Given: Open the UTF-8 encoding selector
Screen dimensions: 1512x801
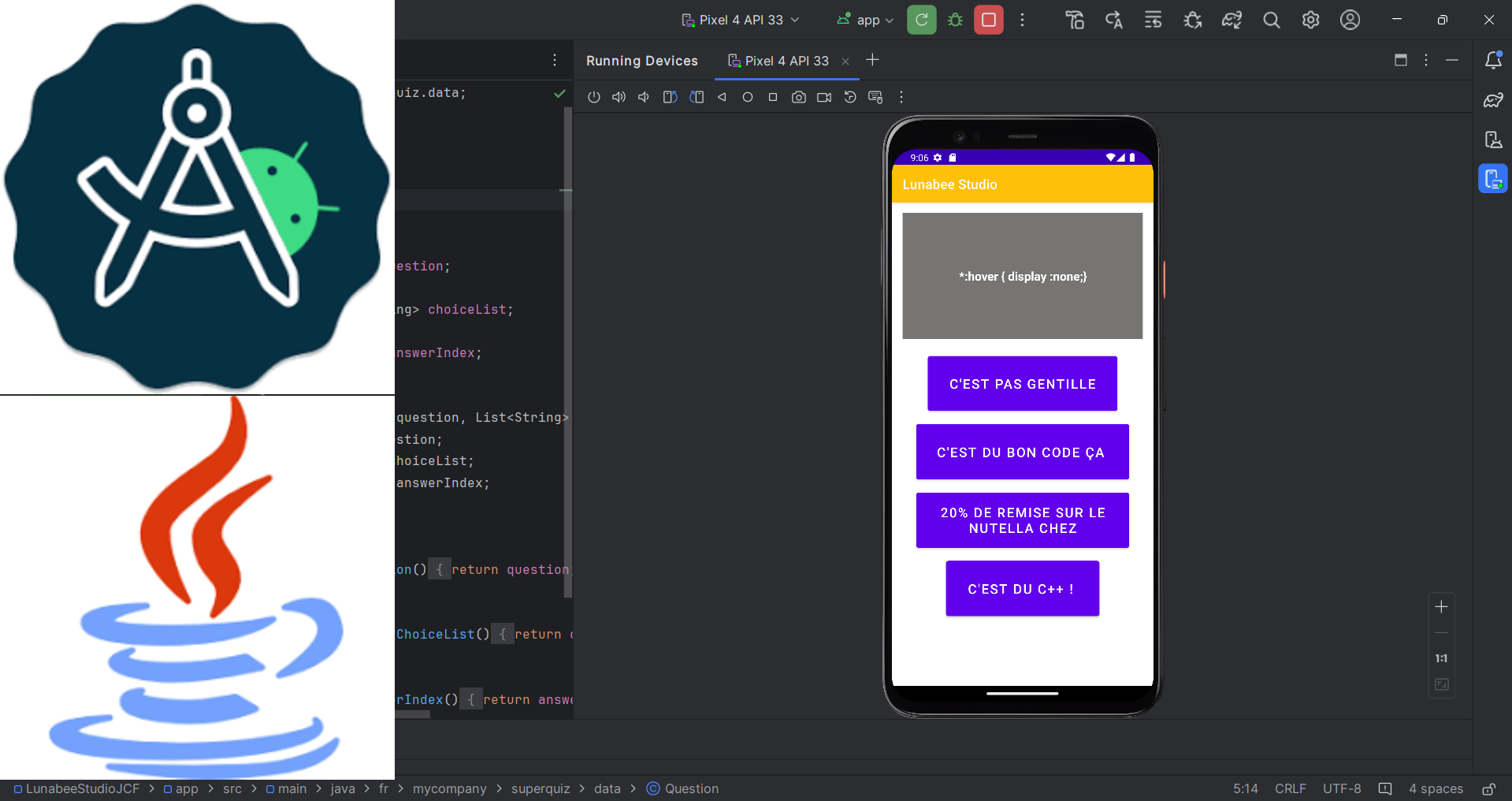Looking at the screenshot, I should 1341,788.
